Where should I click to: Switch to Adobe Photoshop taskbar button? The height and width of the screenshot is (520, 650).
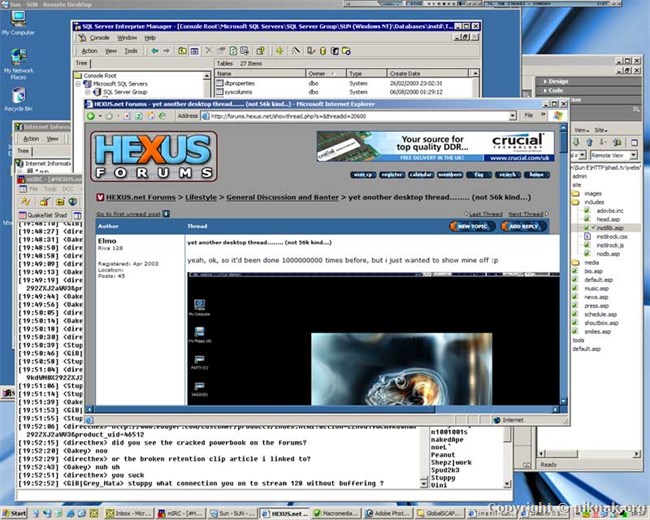(388, 513)
